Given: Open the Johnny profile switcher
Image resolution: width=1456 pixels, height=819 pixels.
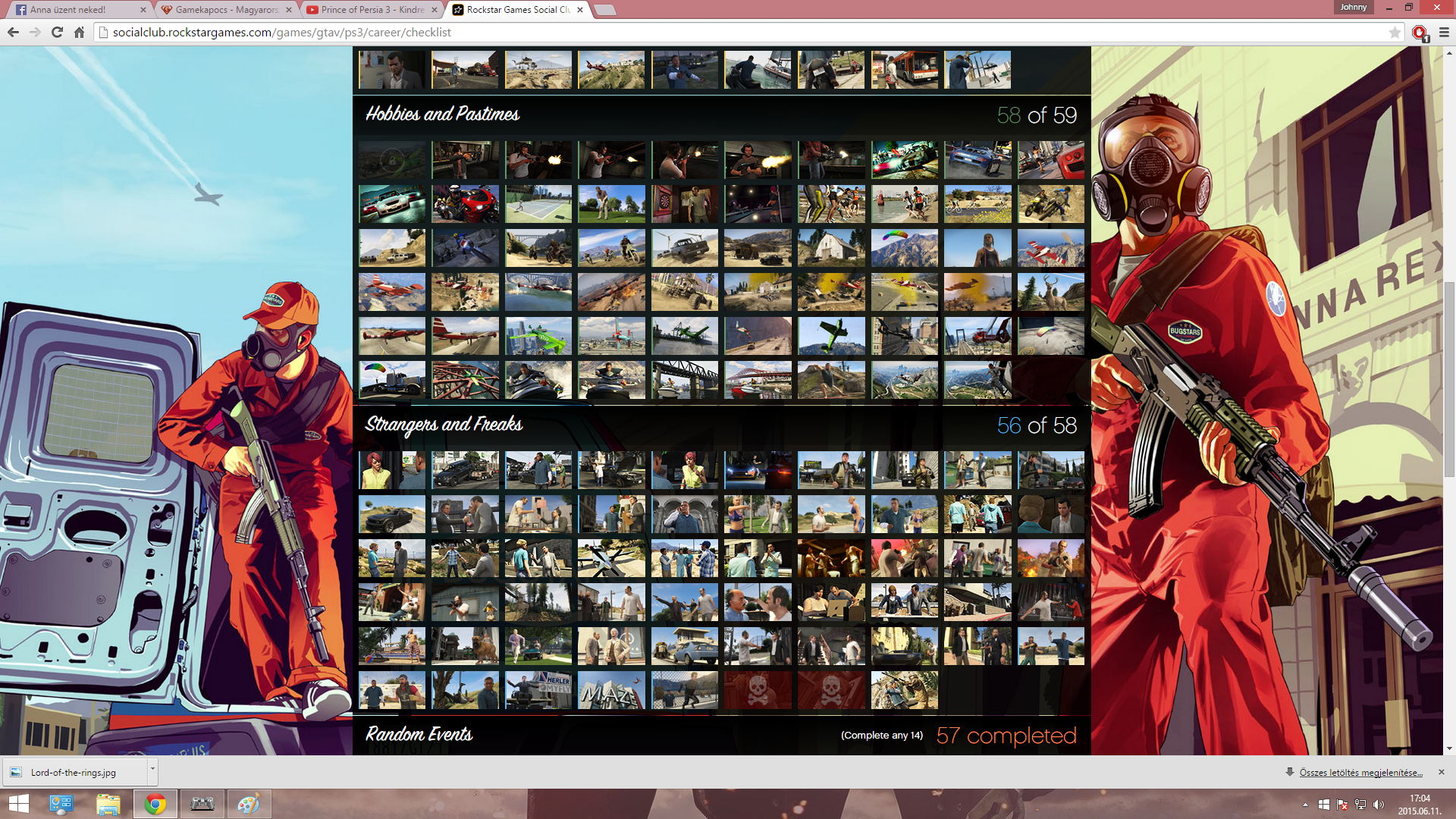Looking at the screenshot, I should pos(1353,7).
